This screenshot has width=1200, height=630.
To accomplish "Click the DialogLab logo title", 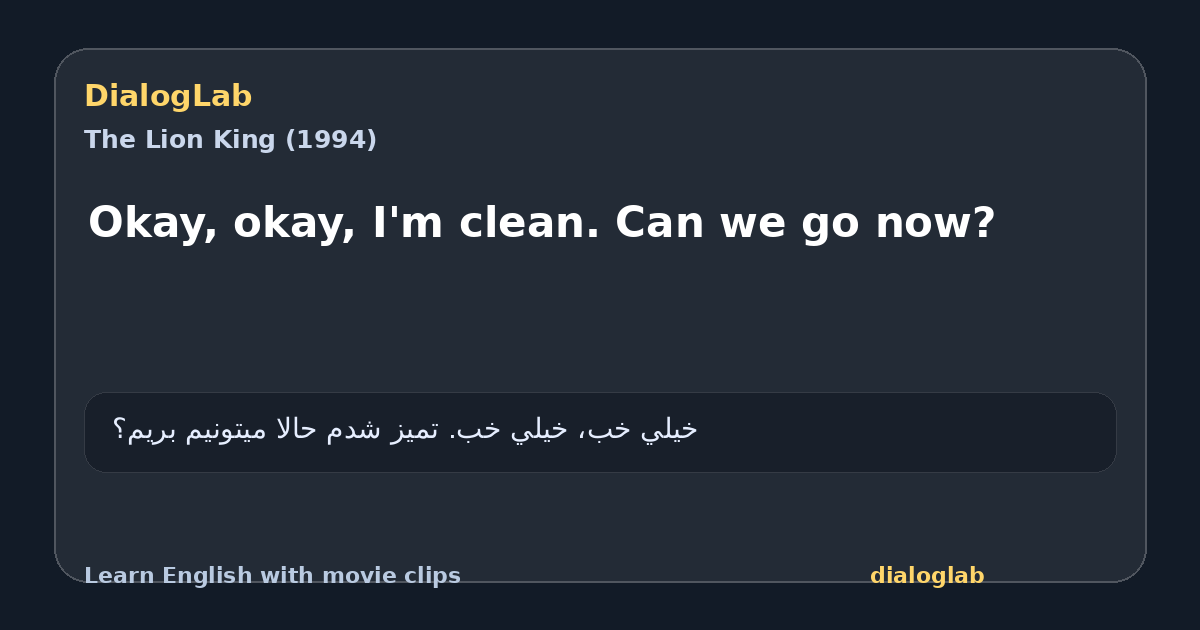I will (168, 97).
